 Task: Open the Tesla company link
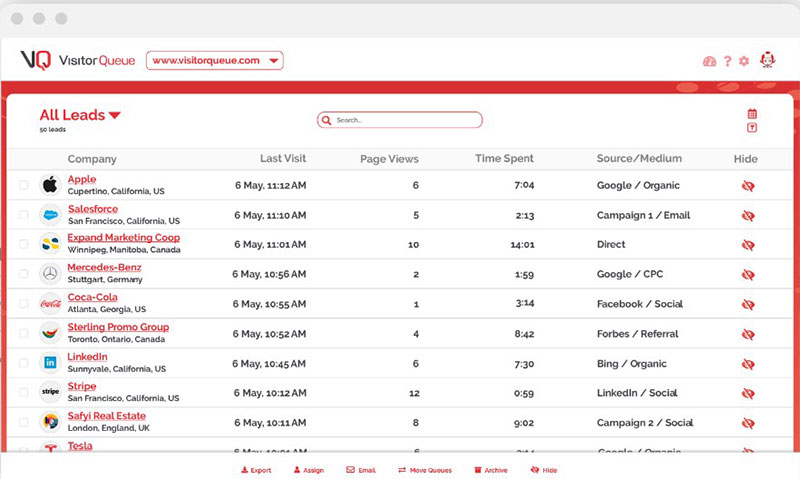tap(80, 446)
